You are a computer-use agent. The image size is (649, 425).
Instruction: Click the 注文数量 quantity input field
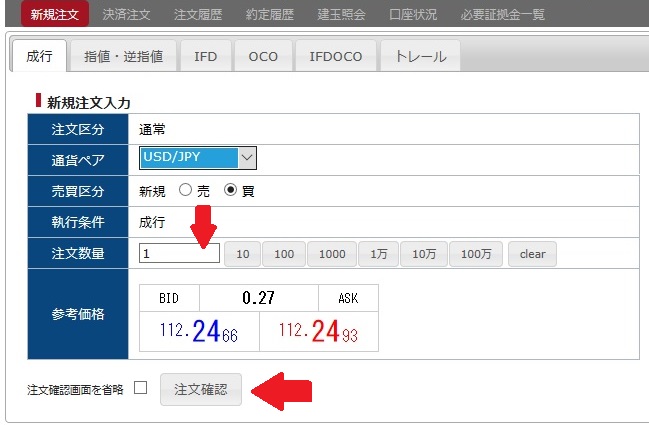click(179, 254)
